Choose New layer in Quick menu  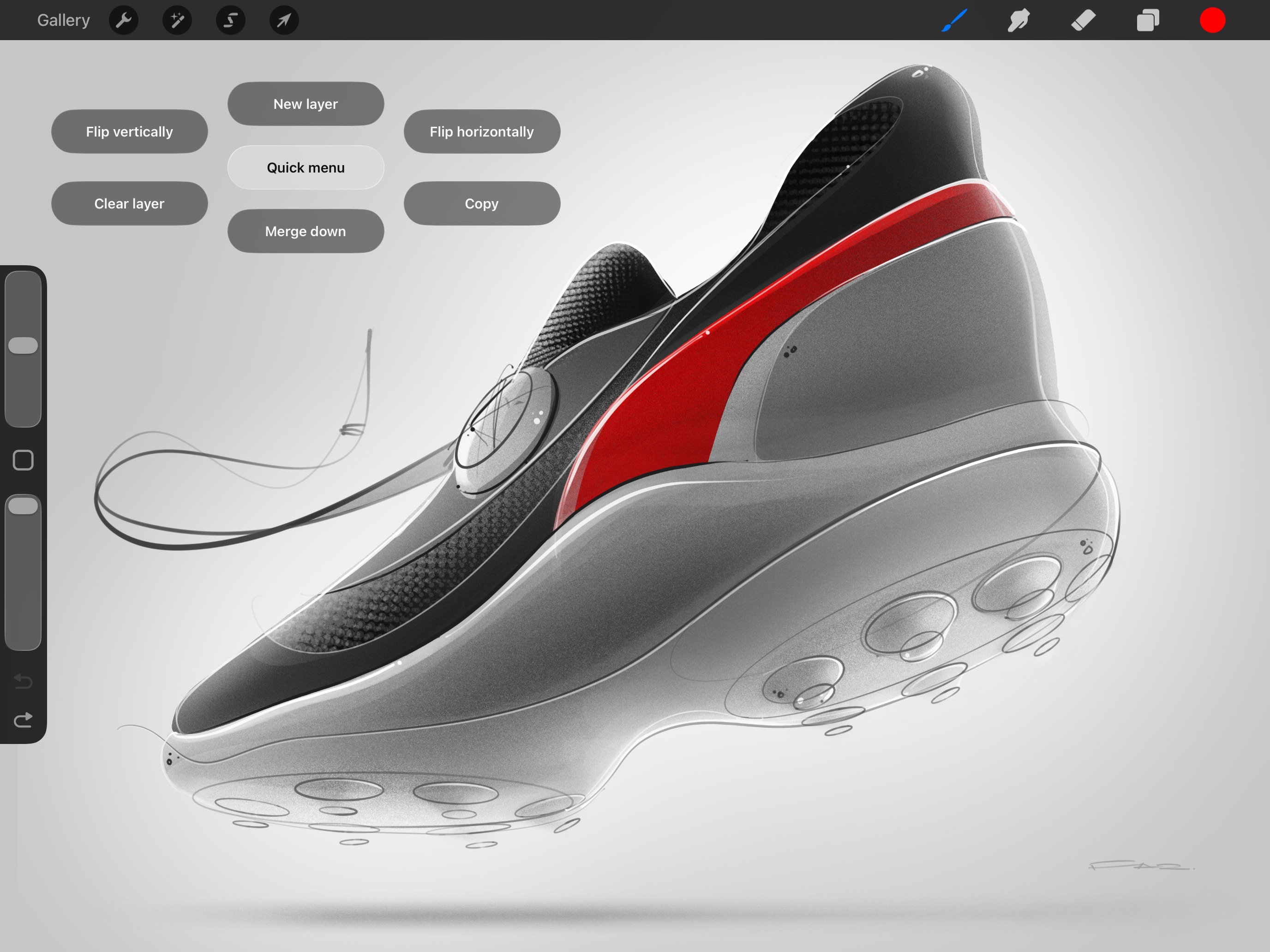click(306, 104)
